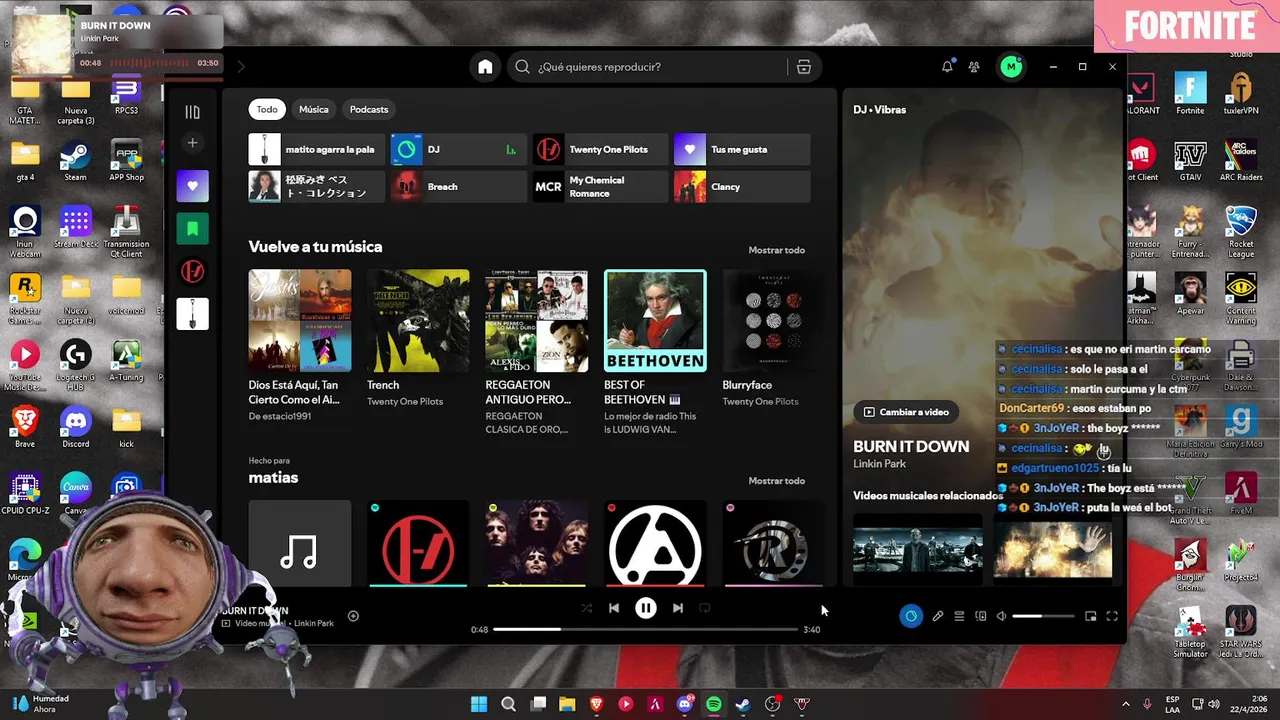Open Steam from taskbar
This screenshot has width=1280, height=720.
(743, 704)
